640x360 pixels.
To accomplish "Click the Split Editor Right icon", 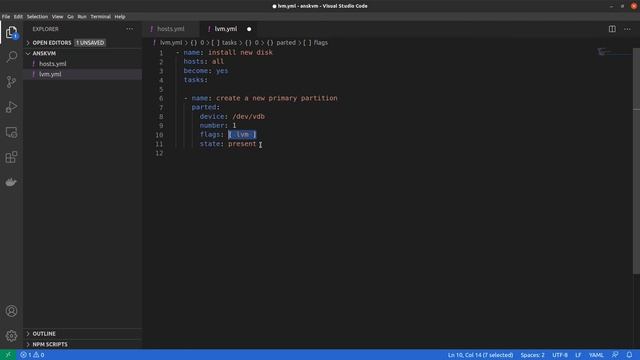I will [612, 29].
